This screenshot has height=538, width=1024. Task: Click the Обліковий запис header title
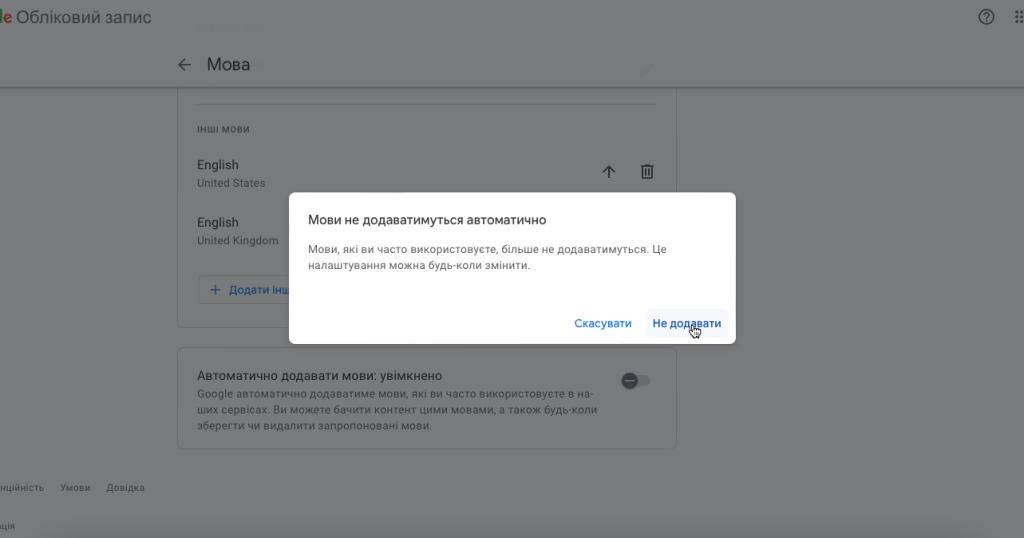point(84,17)
